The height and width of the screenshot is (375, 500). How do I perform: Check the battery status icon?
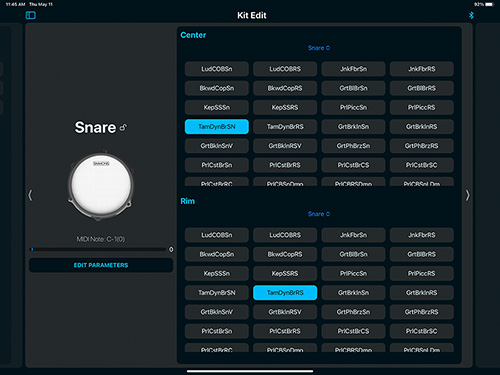click(489, 4)
